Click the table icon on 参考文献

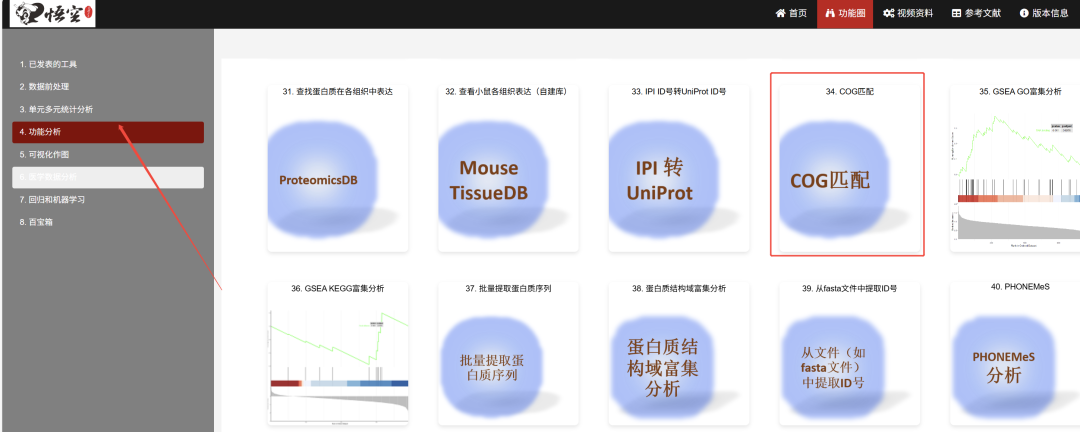tap(957, 14)
